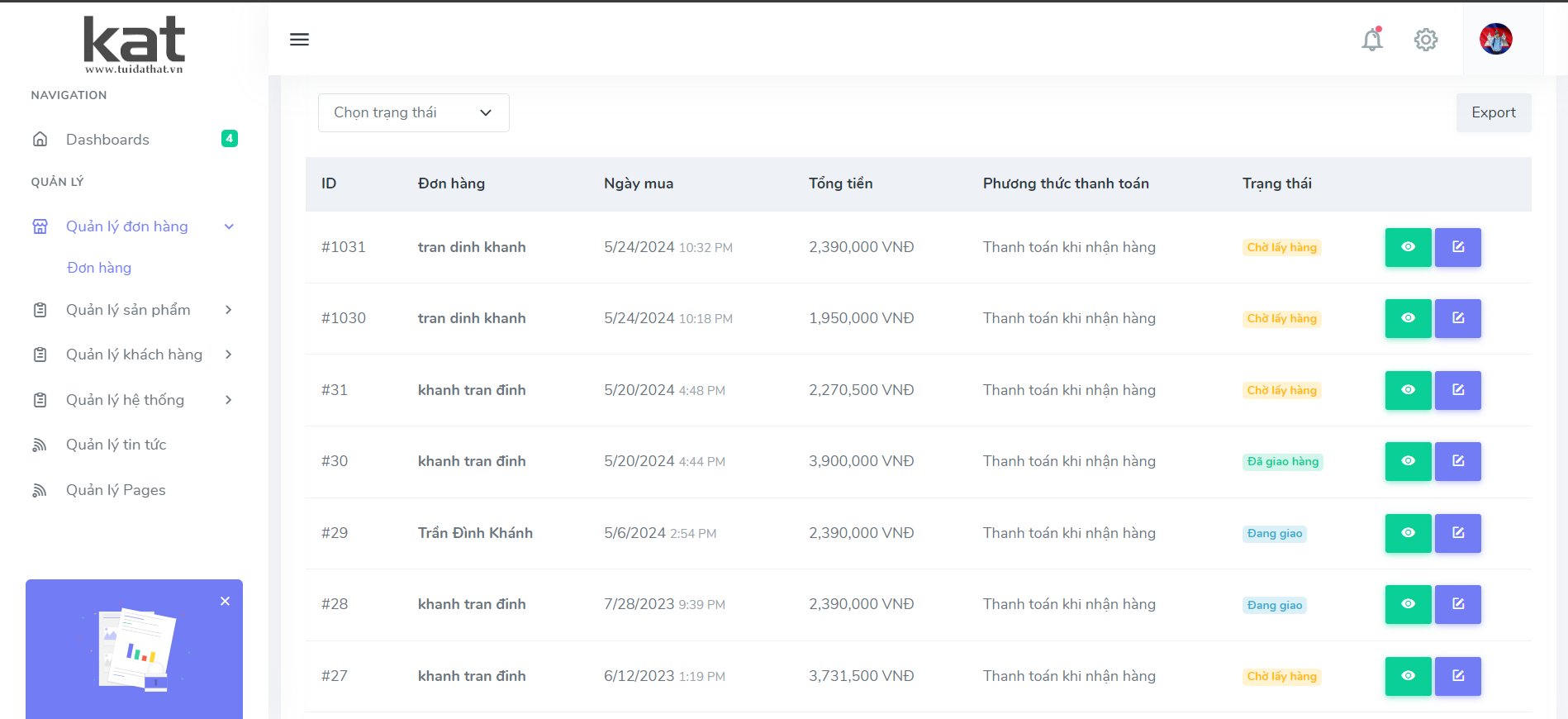The image size is (1568, 719).
Task: Click customer name Trần Đình Khánh
Action: [x=475, y=533]
